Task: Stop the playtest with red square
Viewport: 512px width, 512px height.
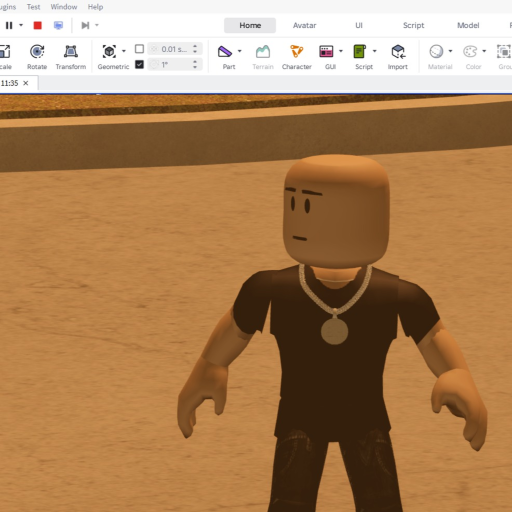Action: point(38,25)
